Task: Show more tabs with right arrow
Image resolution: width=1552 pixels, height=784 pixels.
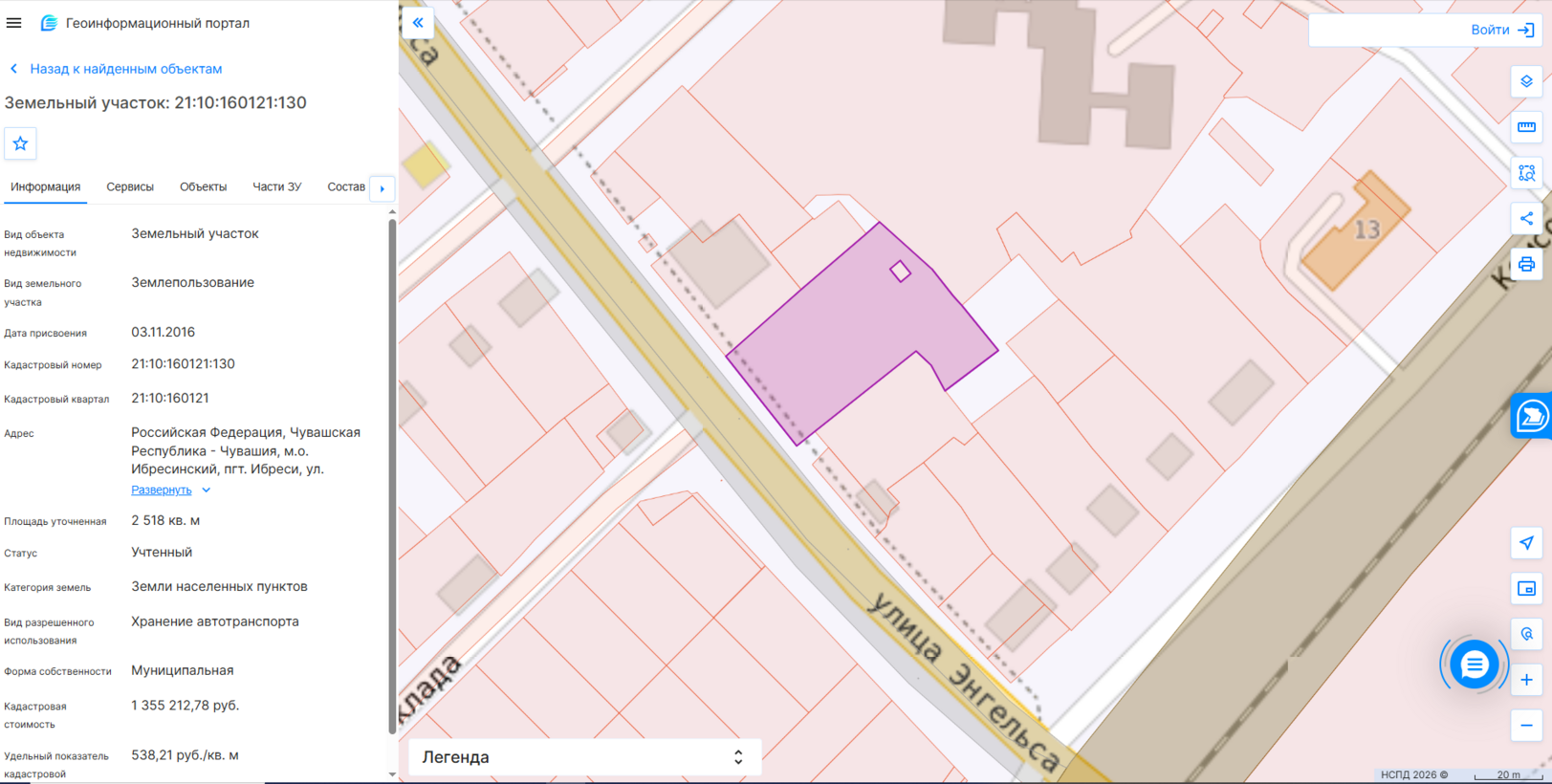Action: (383, 188)
